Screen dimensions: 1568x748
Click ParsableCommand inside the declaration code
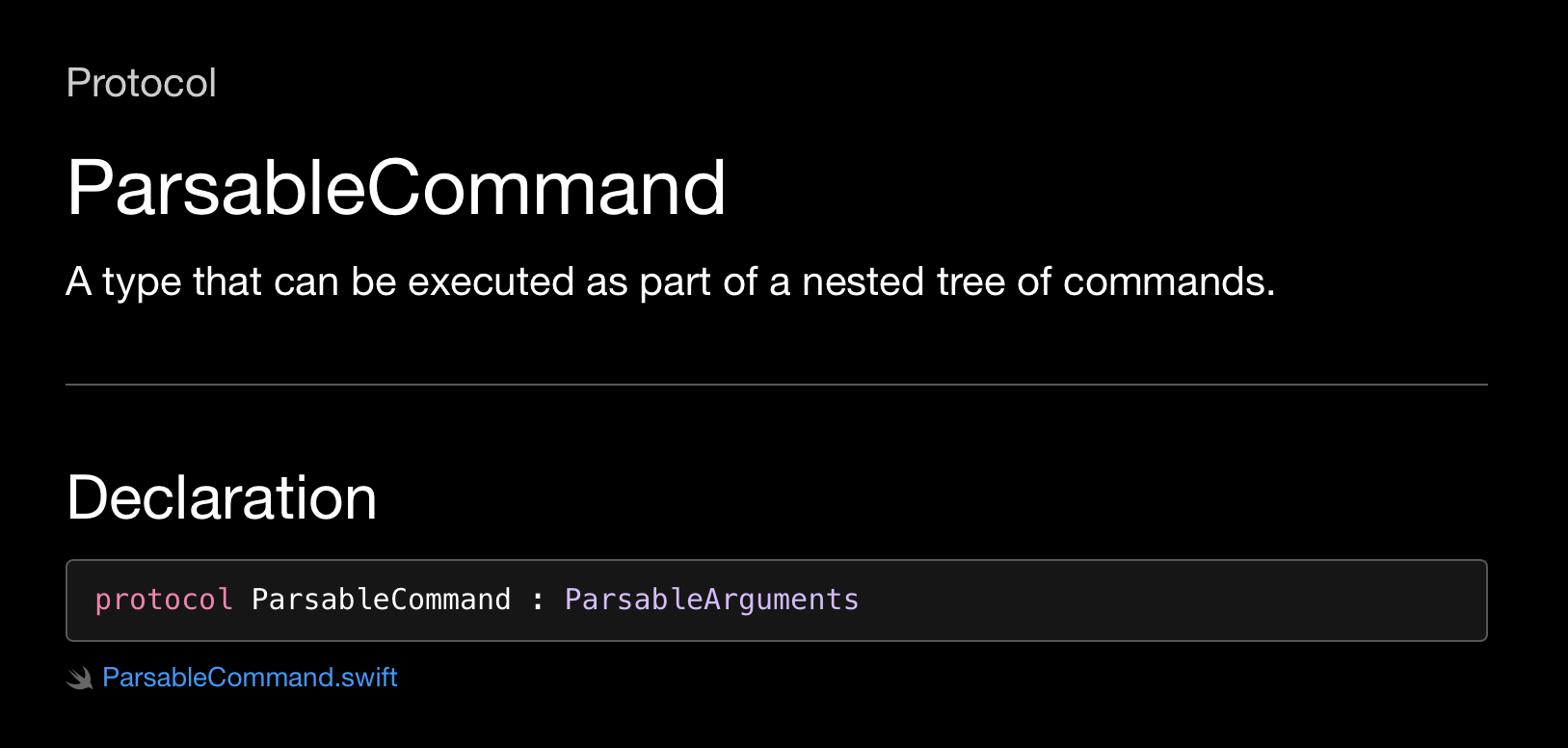click(x=381, y=600)
